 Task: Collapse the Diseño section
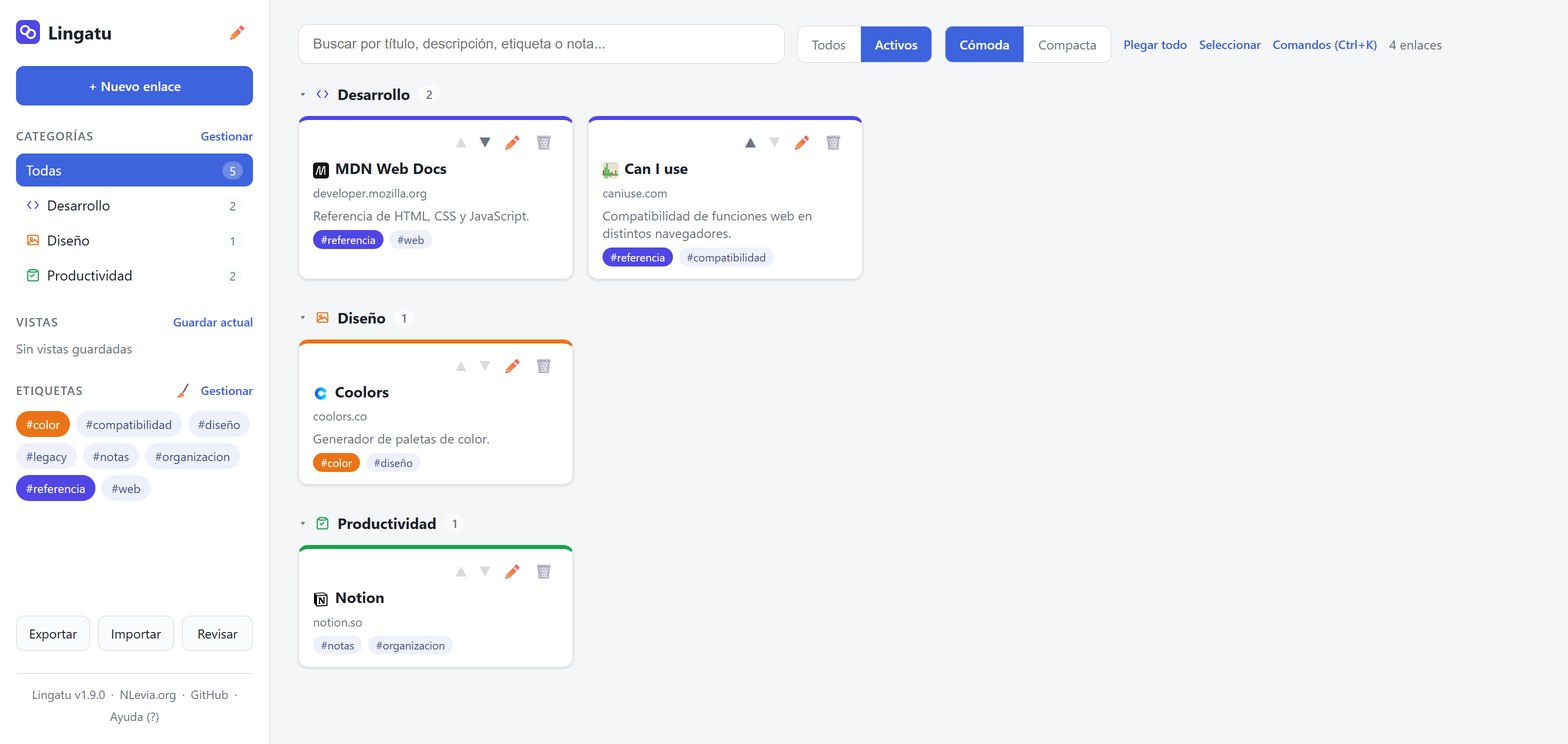point(303,318)
